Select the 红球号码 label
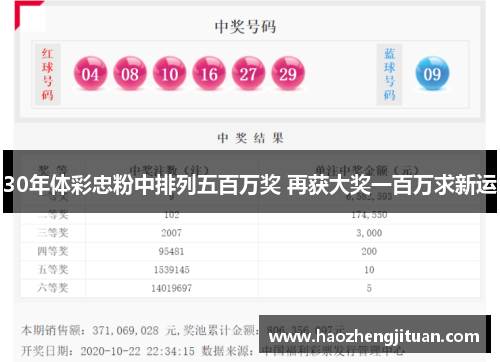The width and height of the screenshot is (500, 362). pyautogui.click(x=48, y=74)
